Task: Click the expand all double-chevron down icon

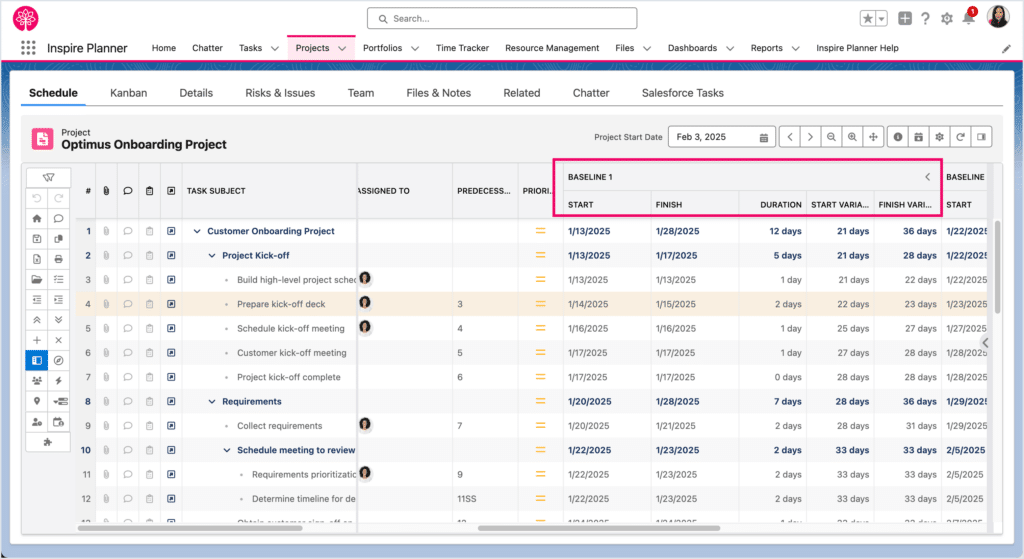Action: pyautogui.click(x=59, y=319)
